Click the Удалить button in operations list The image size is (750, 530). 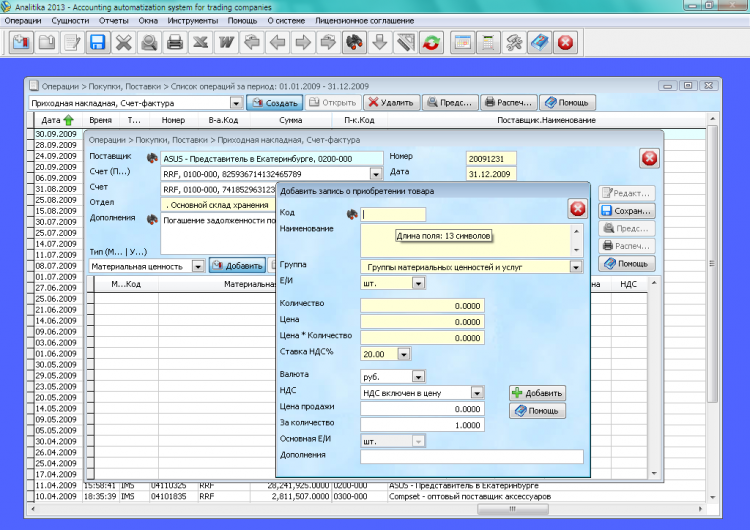[x=392, y=103]
